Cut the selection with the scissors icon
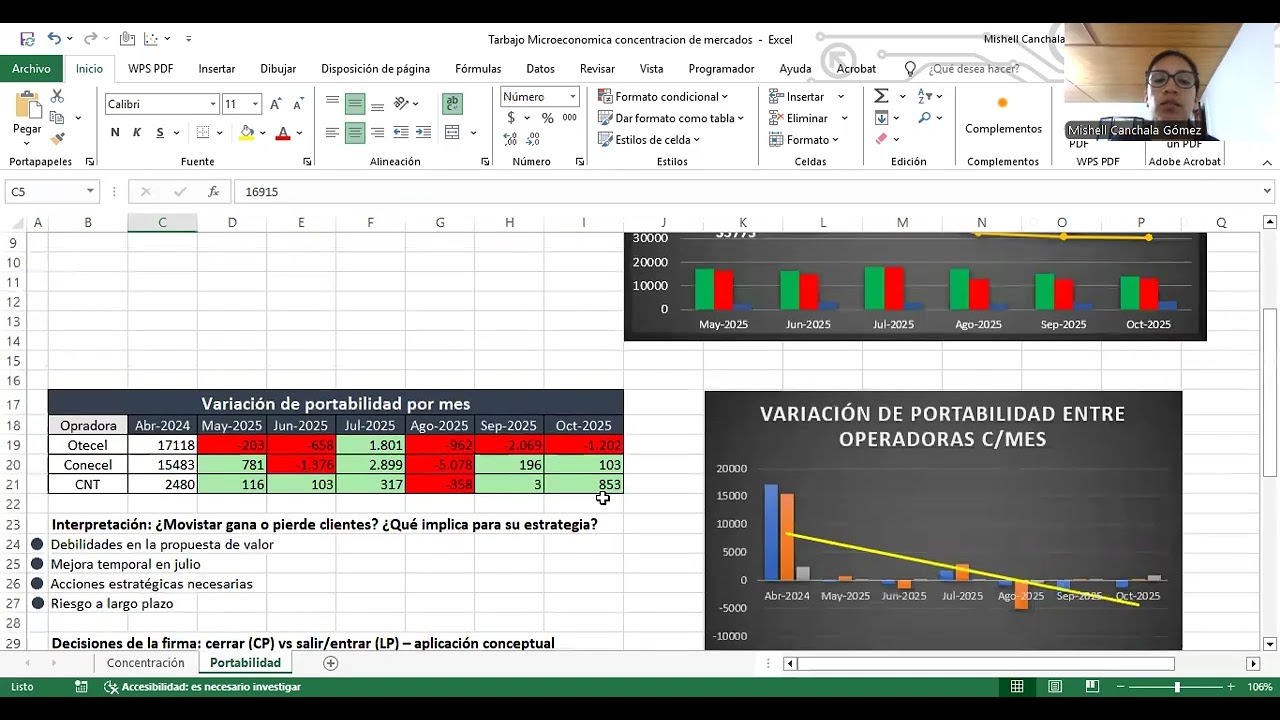Image resolution: width=1280 pixels, height=720 pixels. coord(57,96)
